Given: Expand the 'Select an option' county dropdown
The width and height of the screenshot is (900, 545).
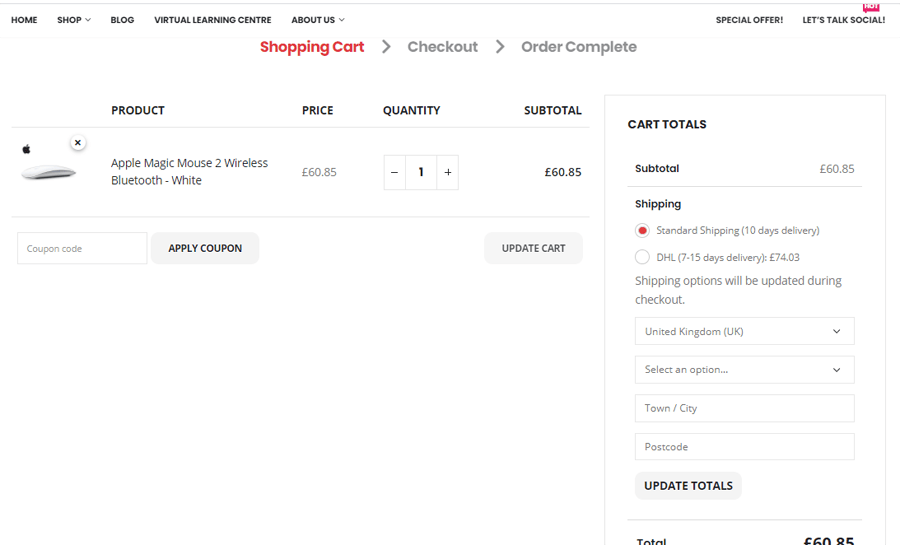Looking at the screenshot, I should pos(744,369).
